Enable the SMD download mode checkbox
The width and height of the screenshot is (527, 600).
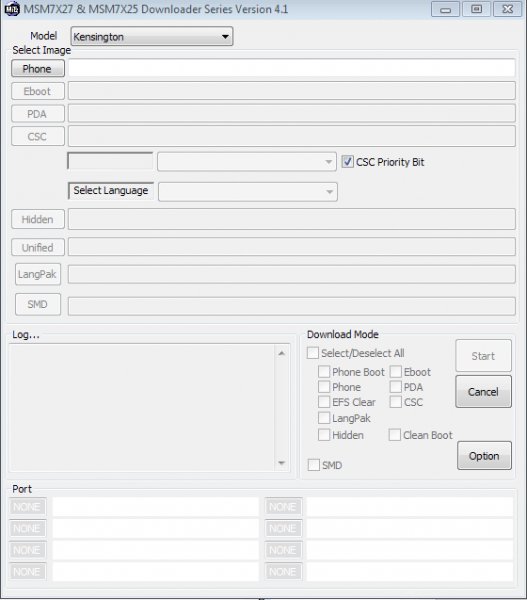tap(314, 465)
